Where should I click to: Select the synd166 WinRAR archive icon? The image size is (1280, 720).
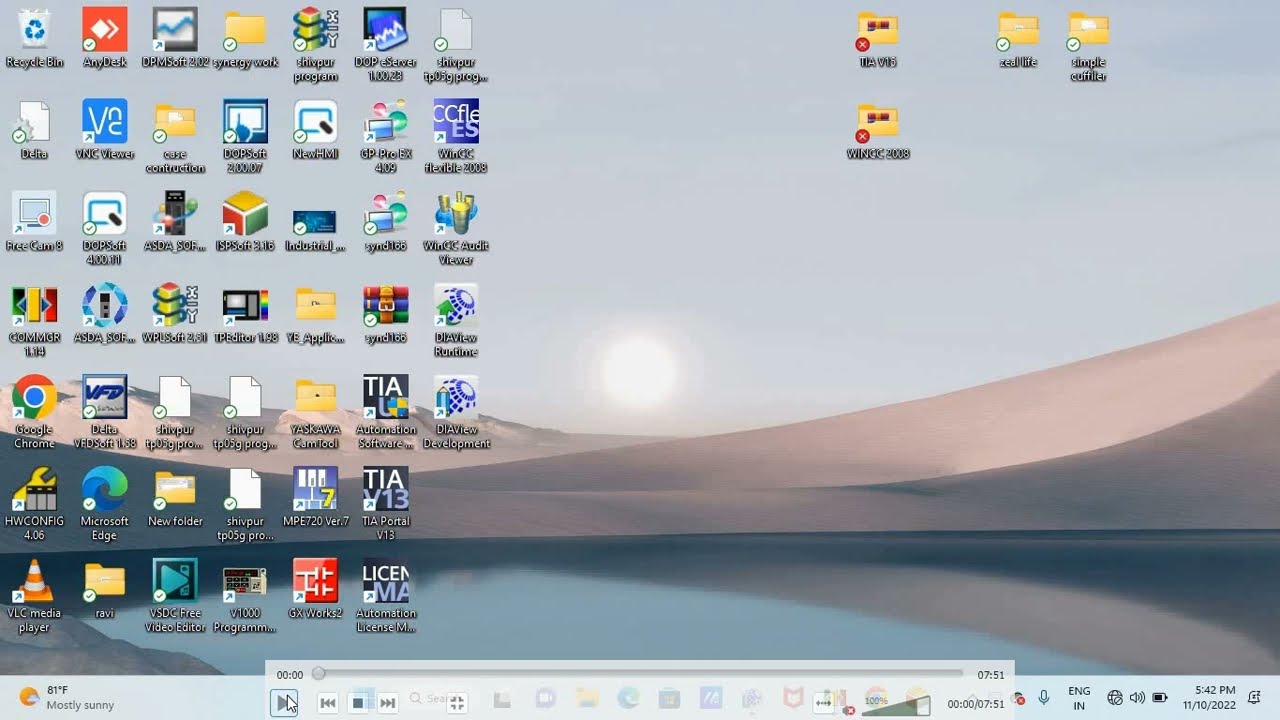point(386,314)
